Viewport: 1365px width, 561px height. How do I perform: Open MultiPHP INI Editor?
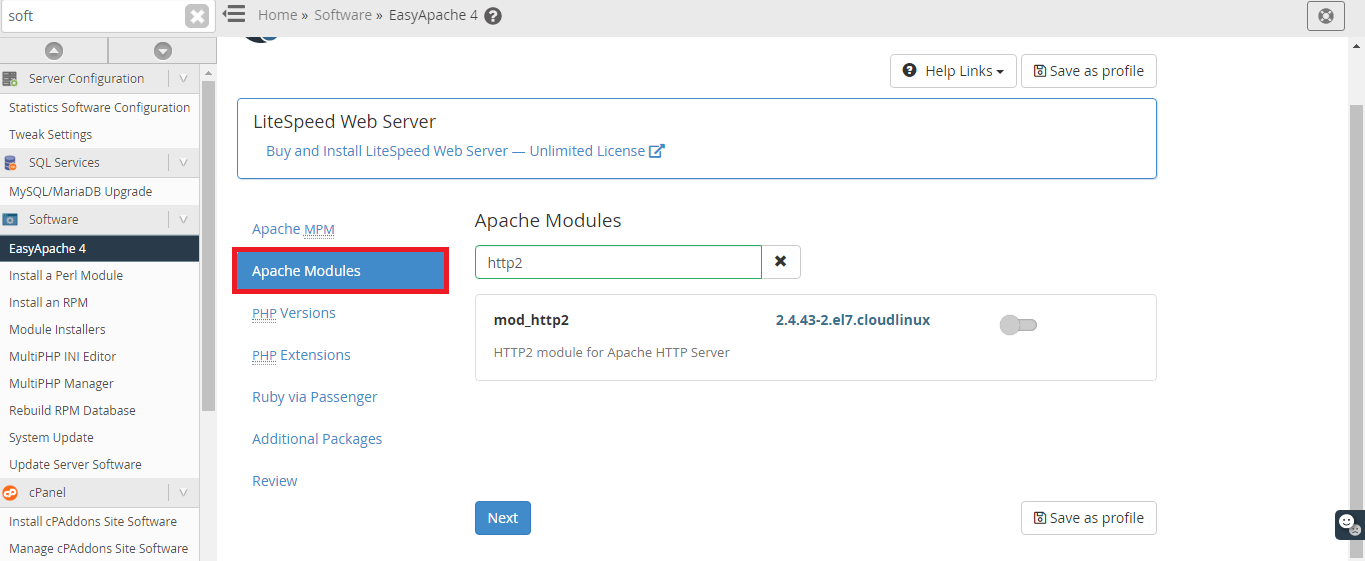pyautogui.click(x=62, y=357)
